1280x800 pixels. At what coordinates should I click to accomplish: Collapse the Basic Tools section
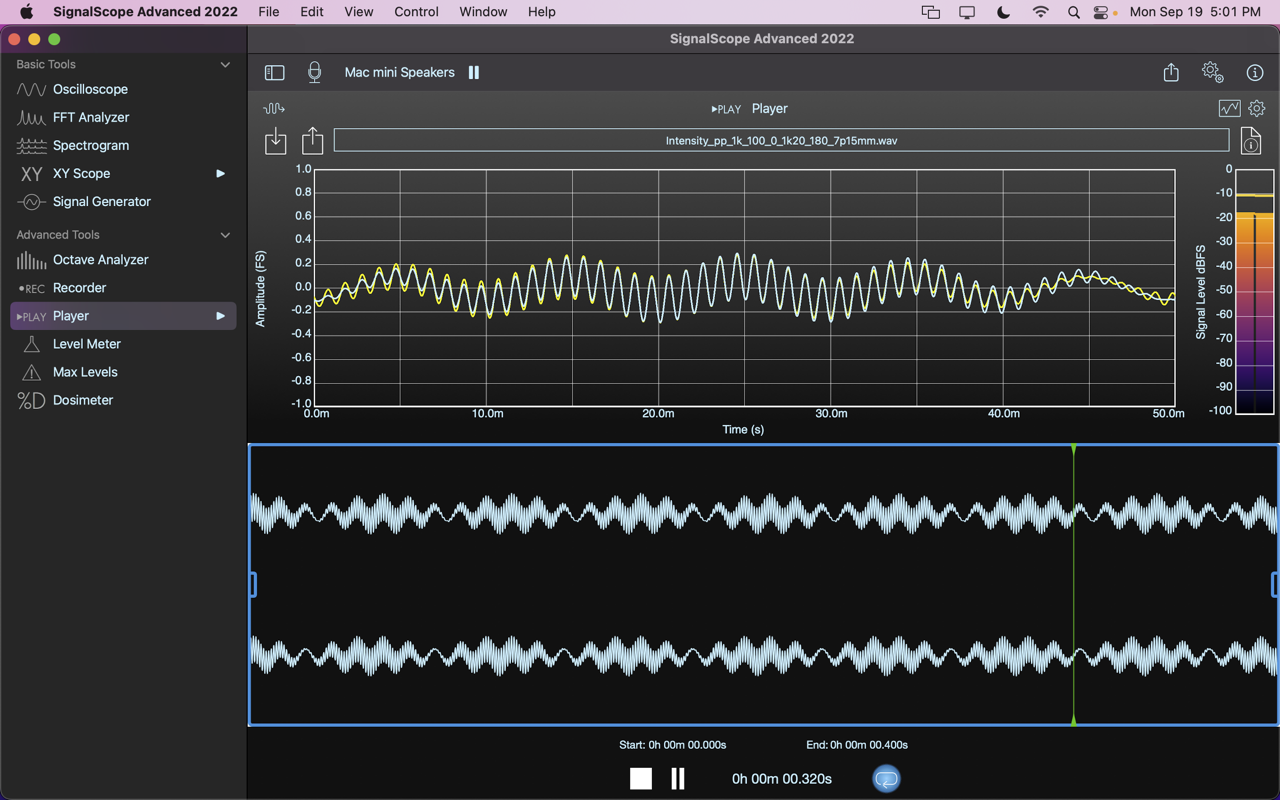coord(225,64)
